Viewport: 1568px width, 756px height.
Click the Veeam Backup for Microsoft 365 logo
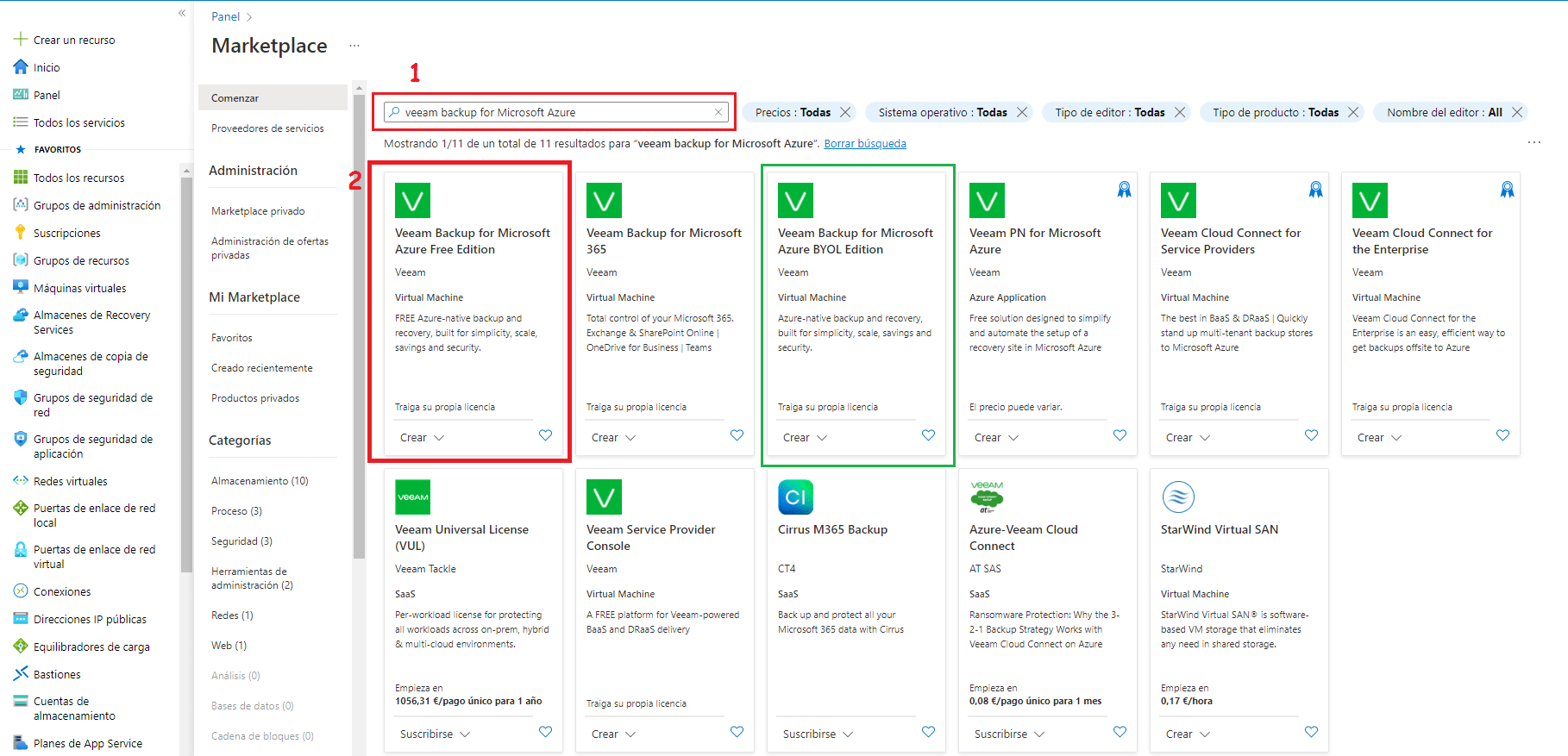pyautogui.click(x=604, y=200)
